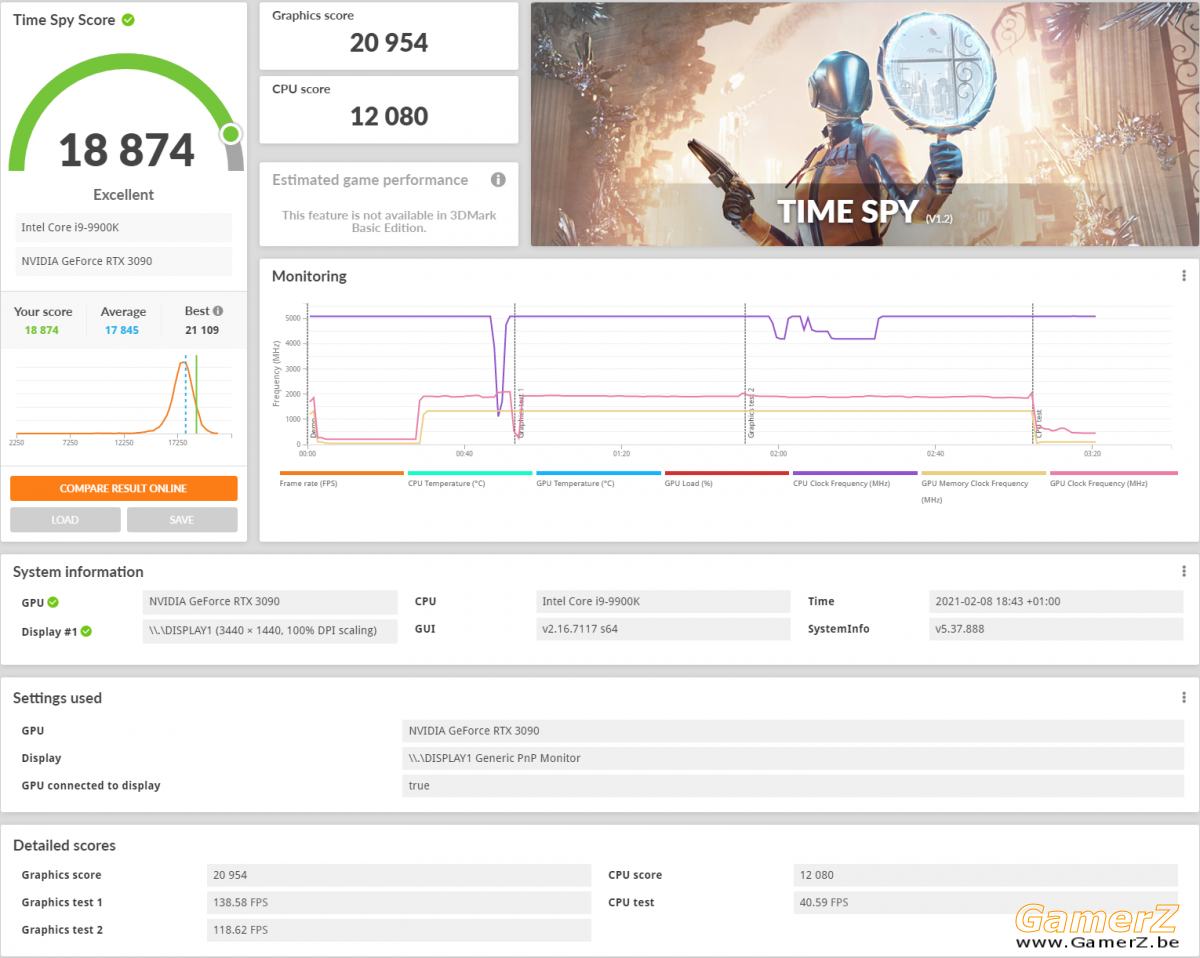The width and height of the screenshot is (1200, 958).
Task: Click the Excellent rating label
Action: click(x=124, y=195)
